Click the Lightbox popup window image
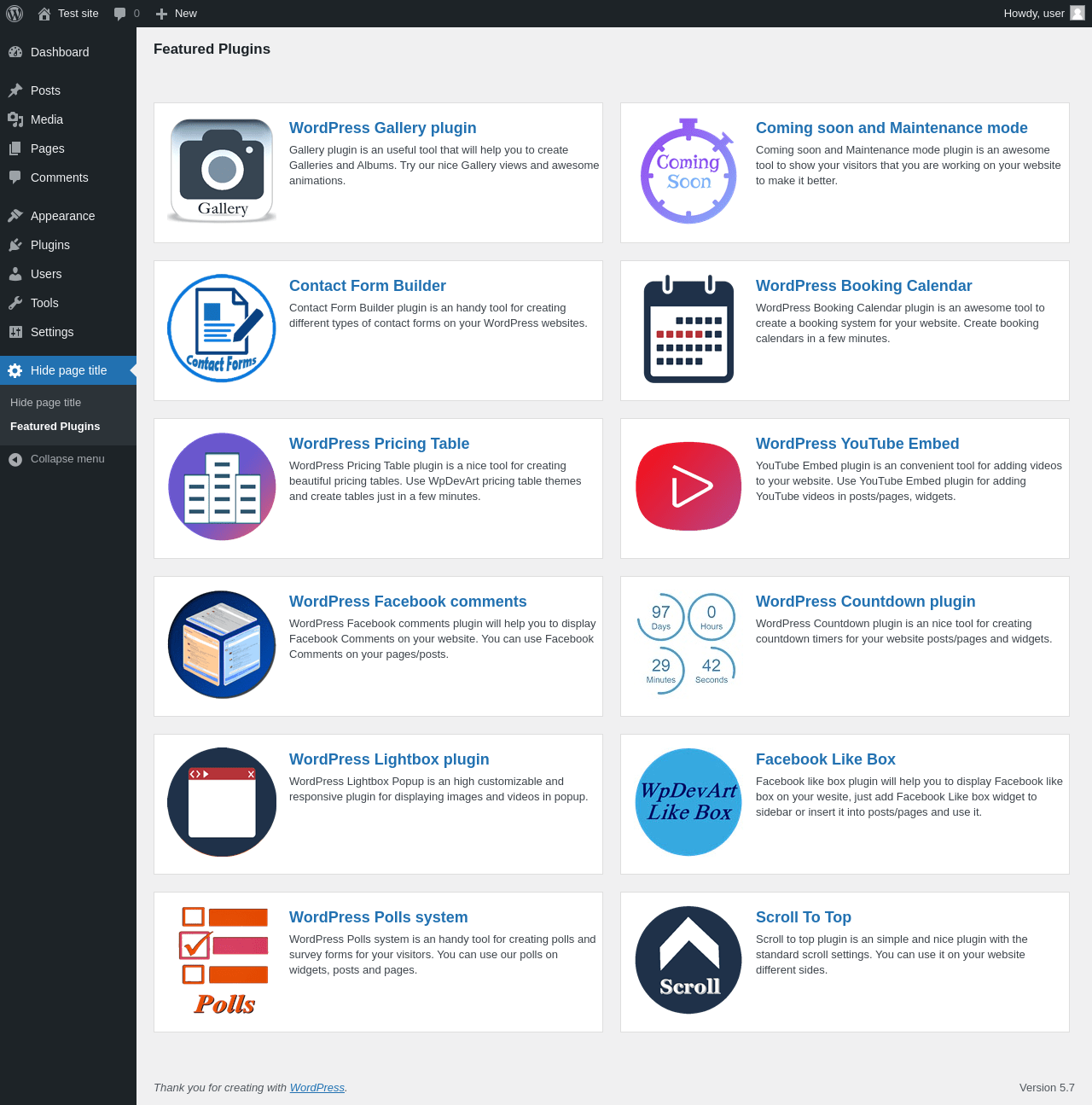 click(x=222, y=802)
